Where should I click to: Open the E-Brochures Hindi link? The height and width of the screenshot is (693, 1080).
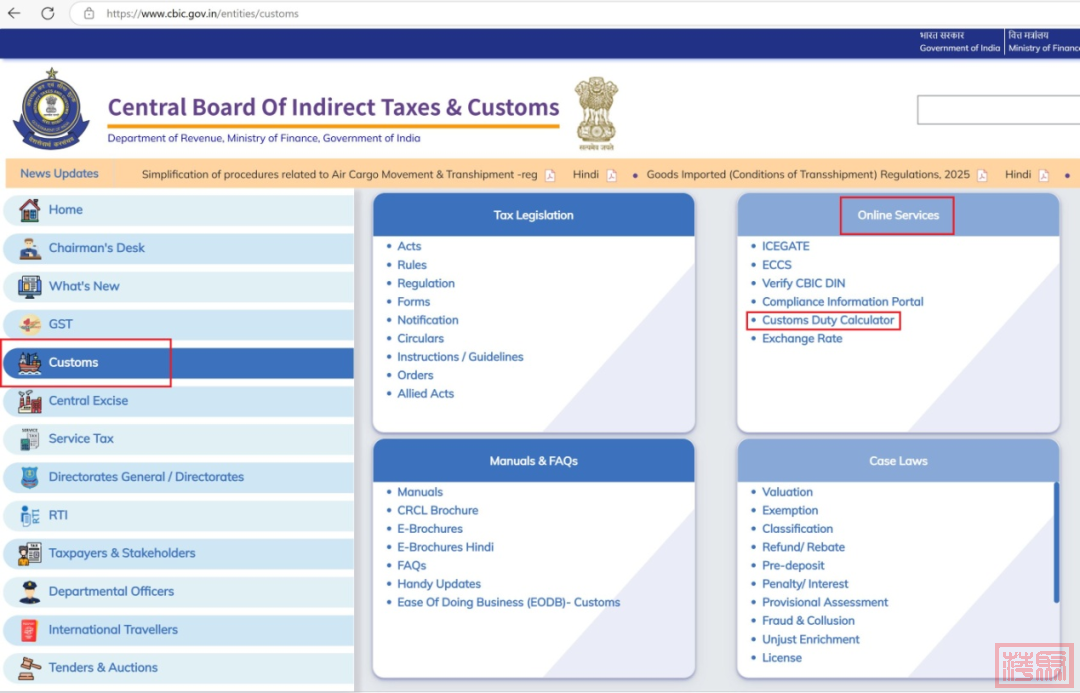coord(445,548)
